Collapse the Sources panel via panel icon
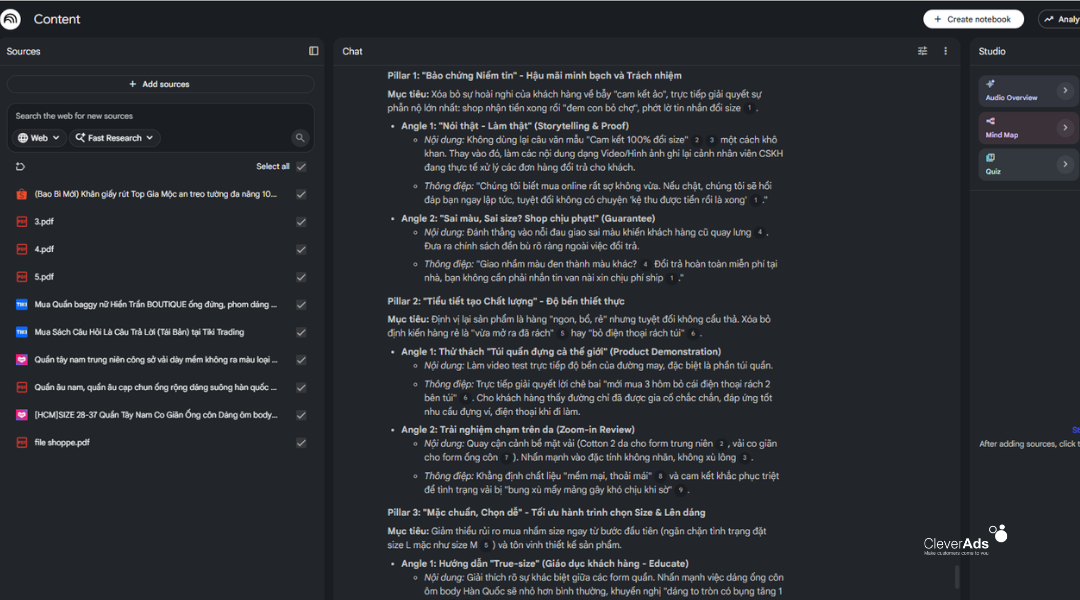This screenshot has width=1080, height=600. (313, 51)
